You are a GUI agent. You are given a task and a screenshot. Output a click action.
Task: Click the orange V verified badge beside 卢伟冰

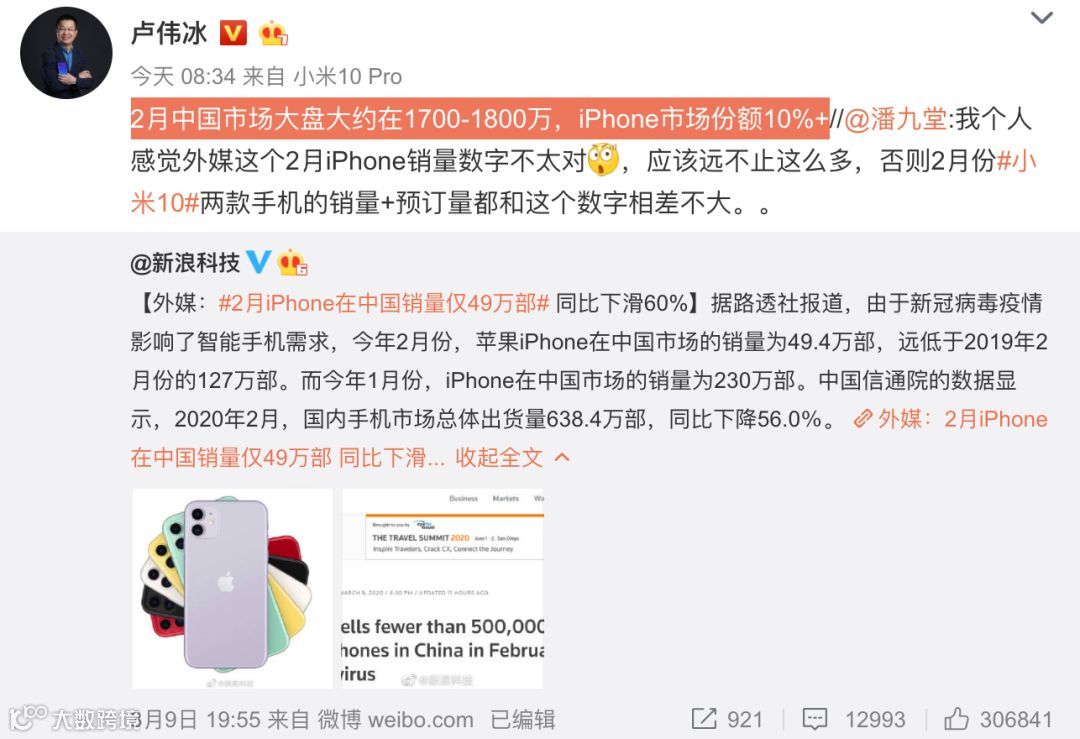click(x=233, y=32)
